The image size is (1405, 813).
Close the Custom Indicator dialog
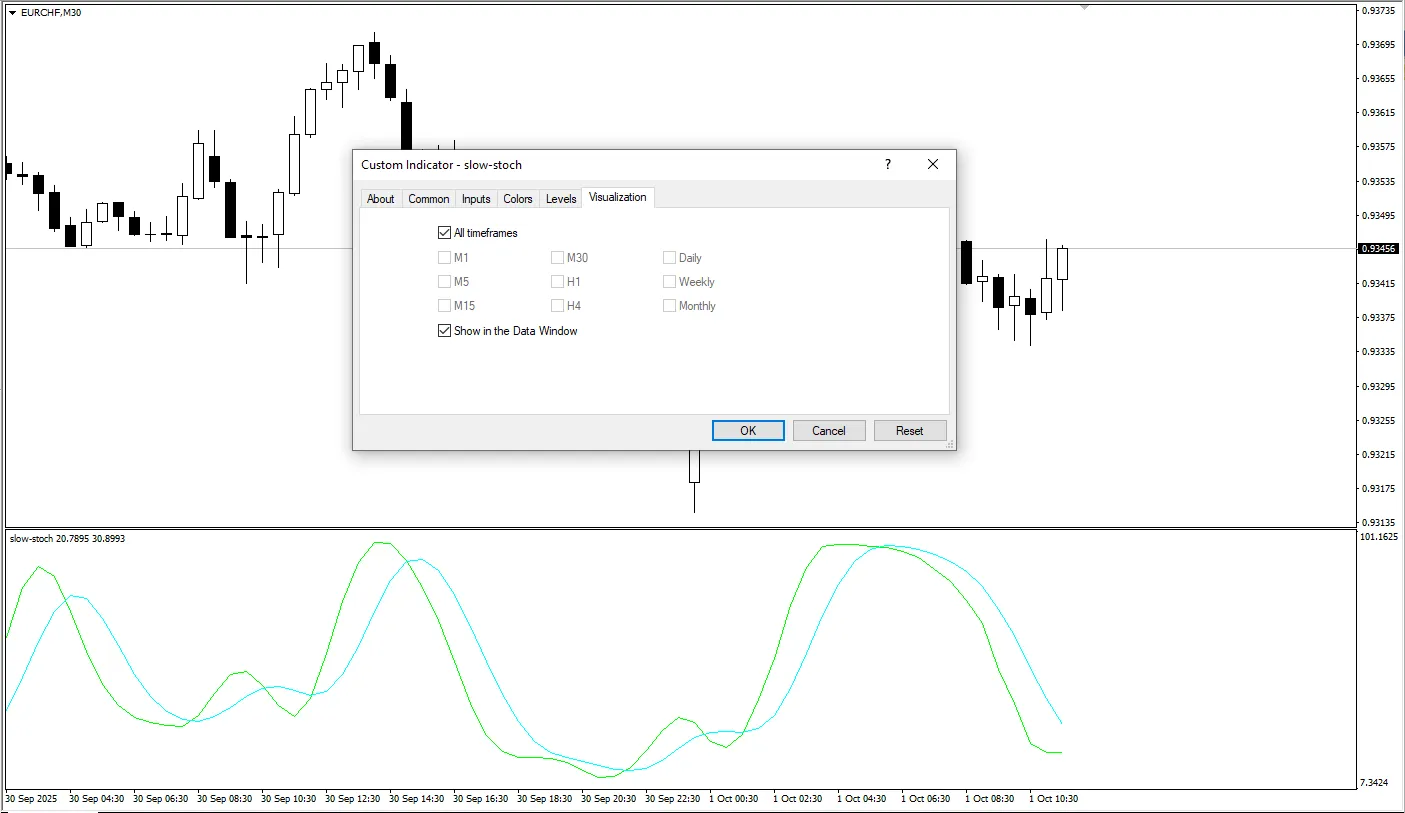click(x=933, y=165)
